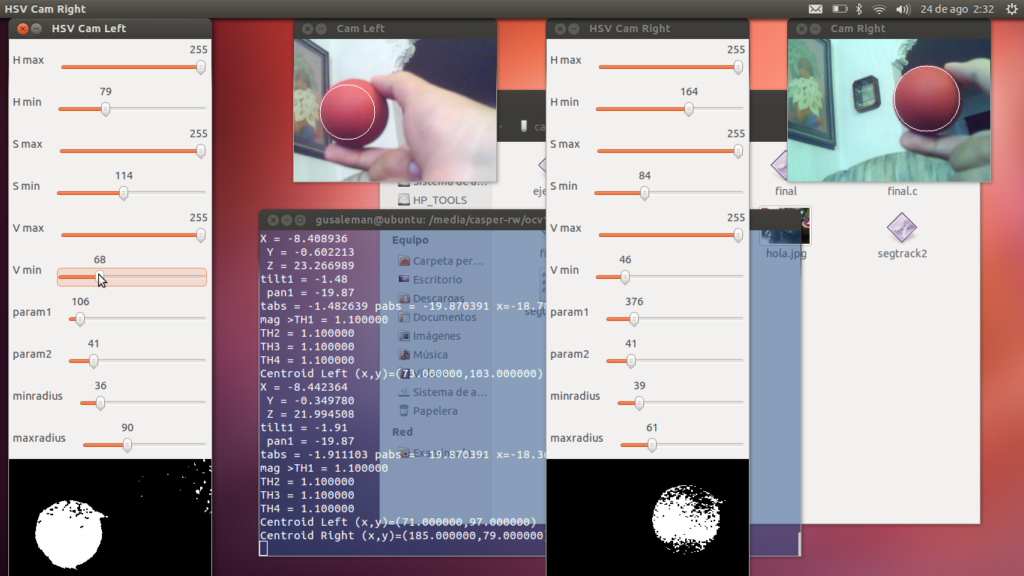Click the Cam Right window title bar
This screenshot has width=1024, height=576.
[x=889, y=29]
